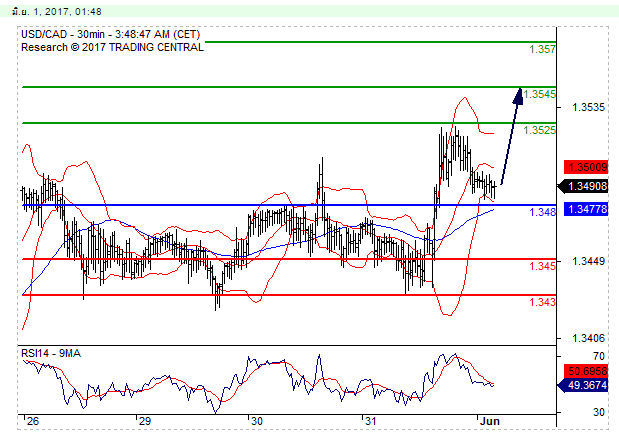Click the black 1.34908 current price tag

tap(583, 186)
